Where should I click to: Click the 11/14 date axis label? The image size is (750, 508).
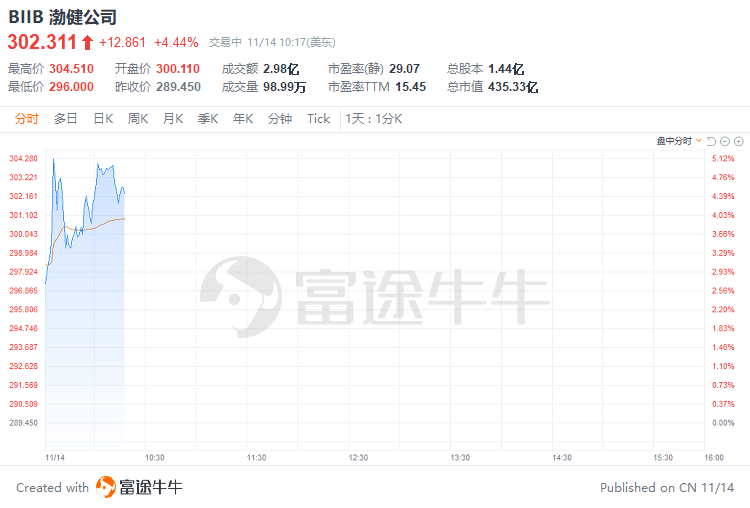pyautogui.click(x=55, y=458)
